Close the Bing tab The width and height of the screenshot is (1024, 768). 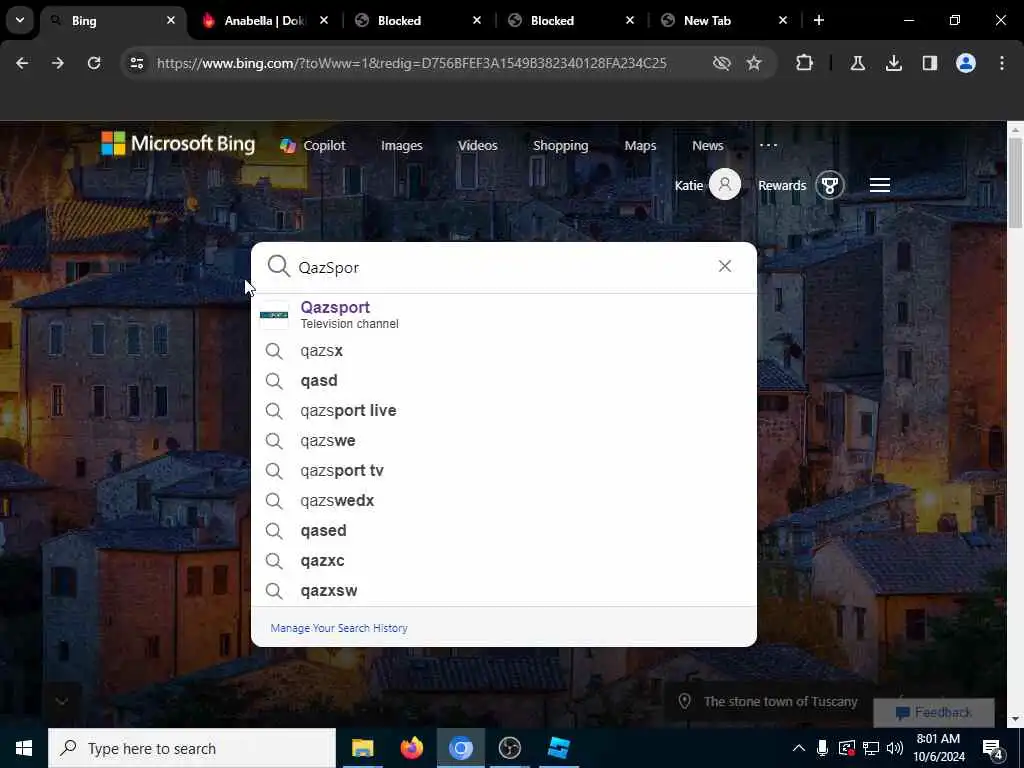click(170, 20)
